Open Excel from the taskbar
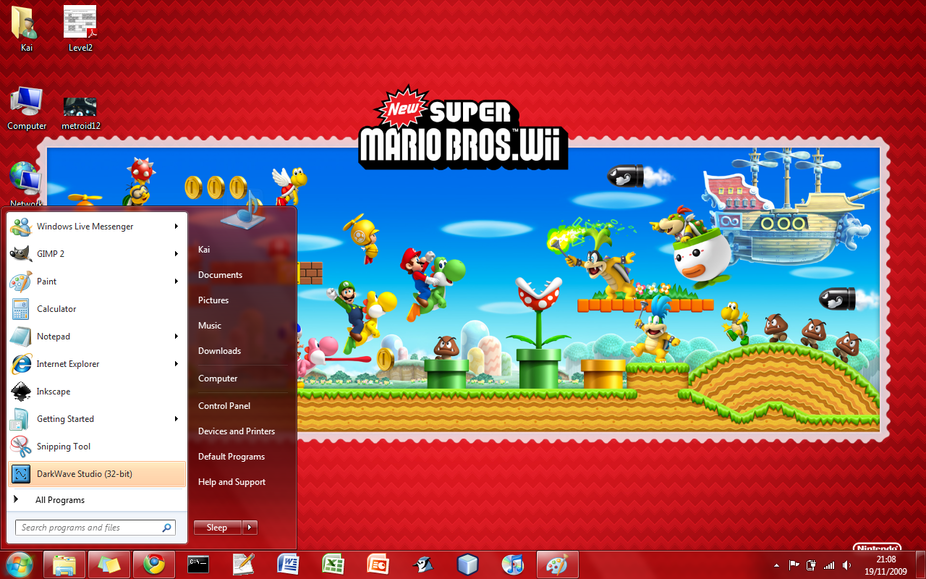The width and height of the screenshot is (926, 579). (x=333, y=564)
